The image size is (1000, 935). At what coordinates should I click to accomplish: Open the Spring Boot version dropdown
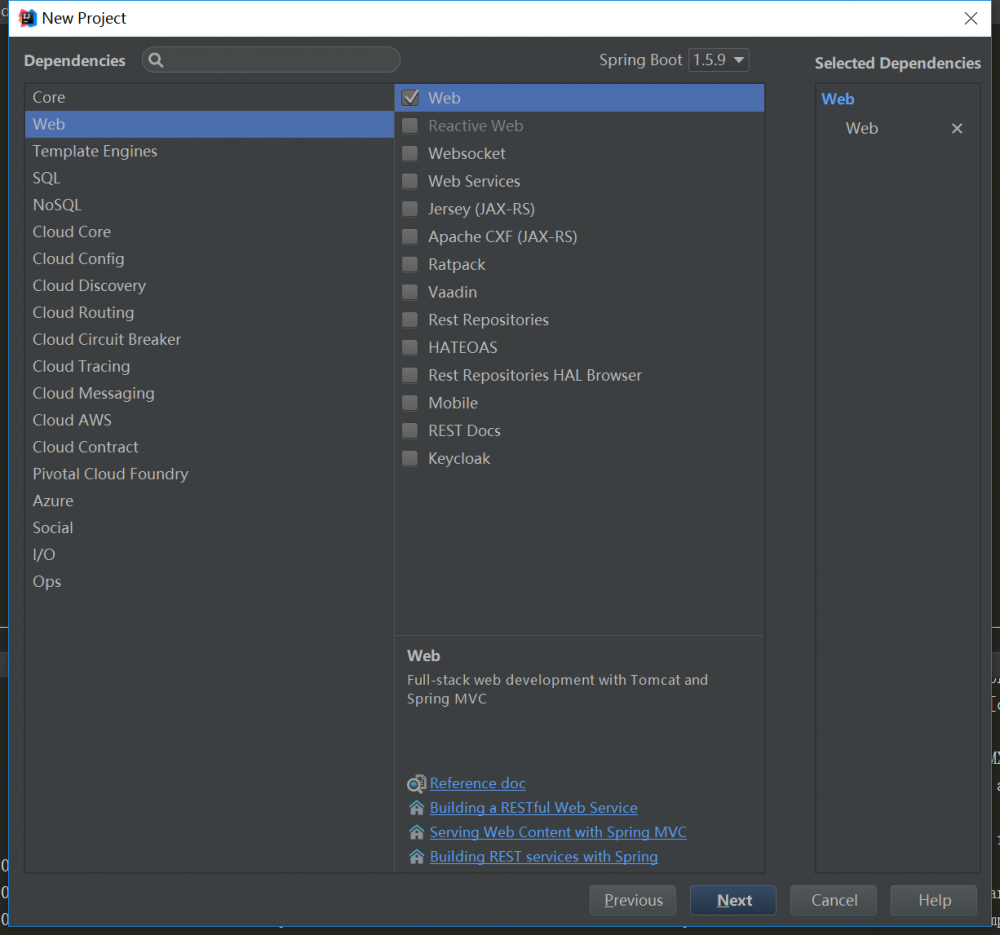click(719, 60)
